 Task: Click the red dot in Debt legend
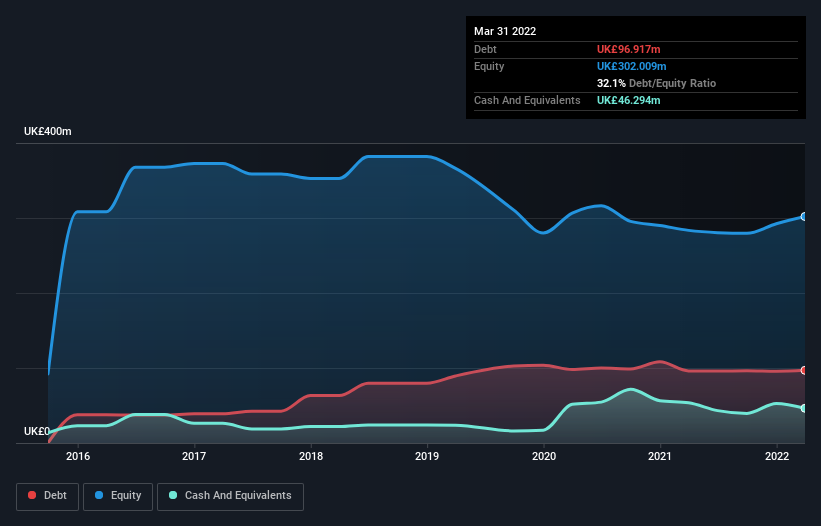pos(32,495)
